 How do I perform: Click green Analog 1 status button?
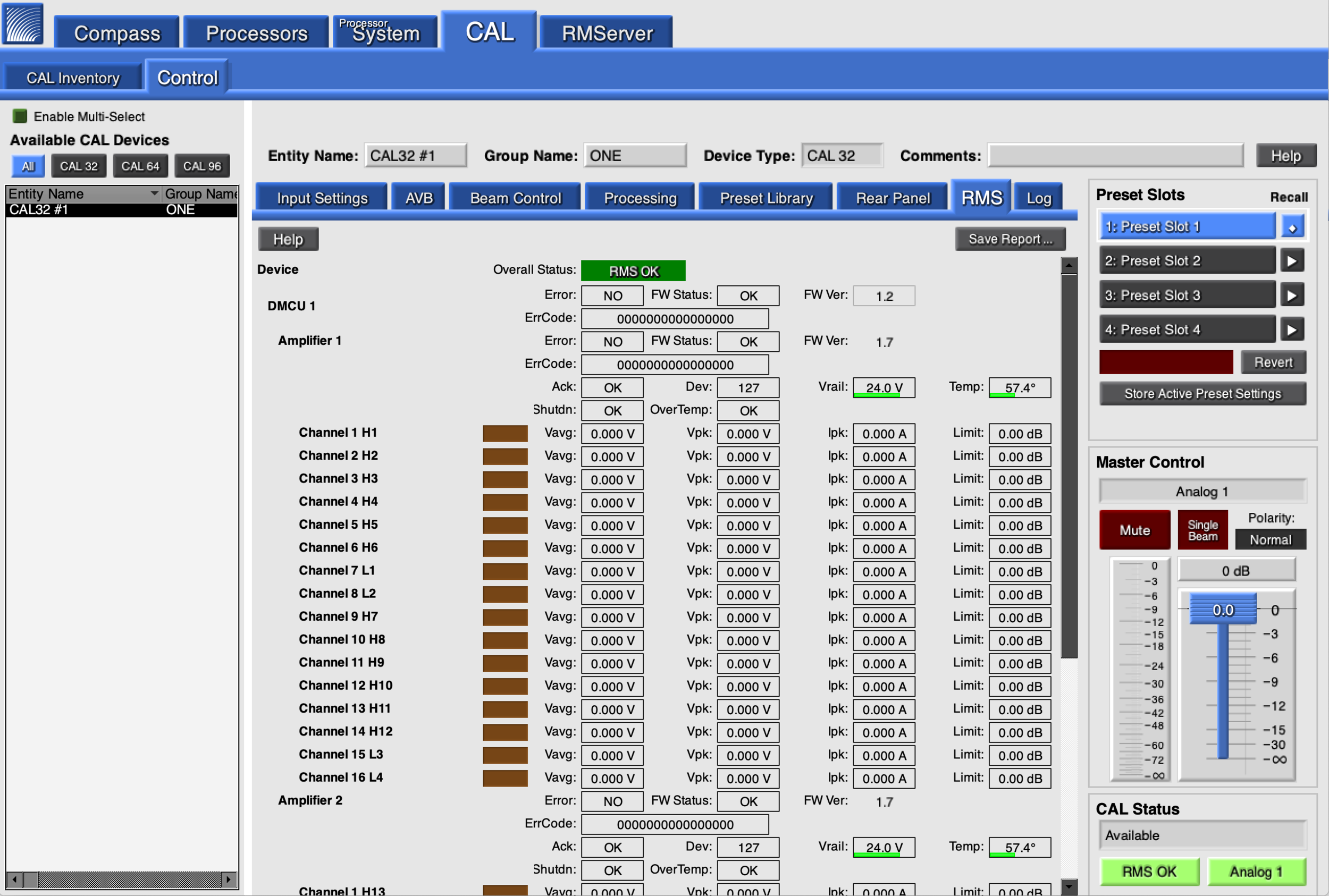(x=1256, y=872)
